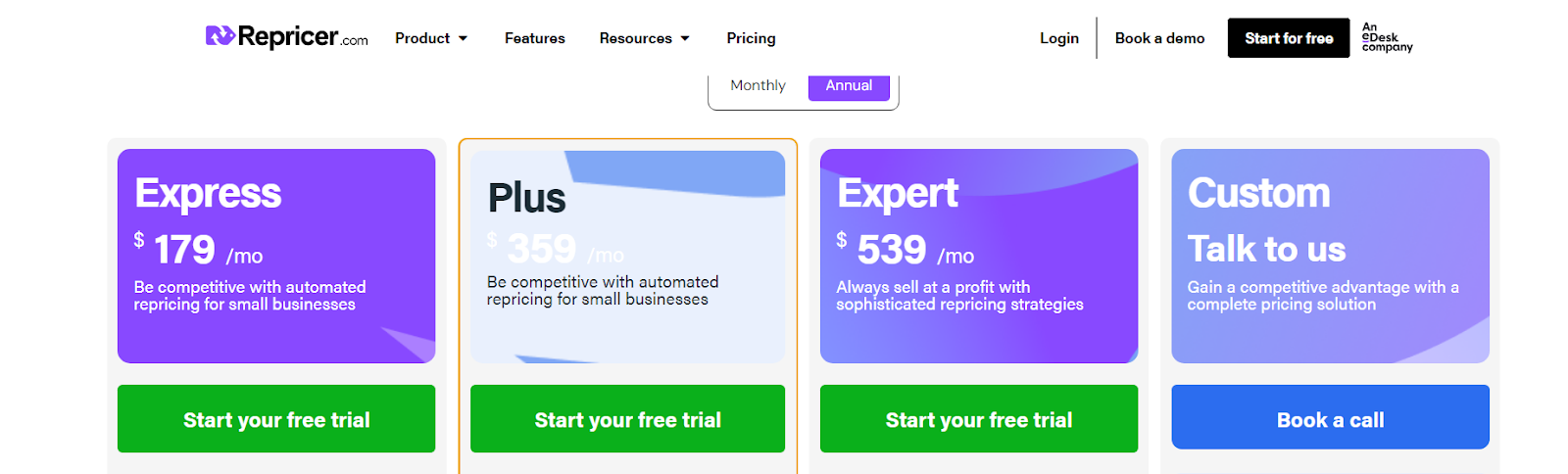Click the eDesk company badge

1387,37
